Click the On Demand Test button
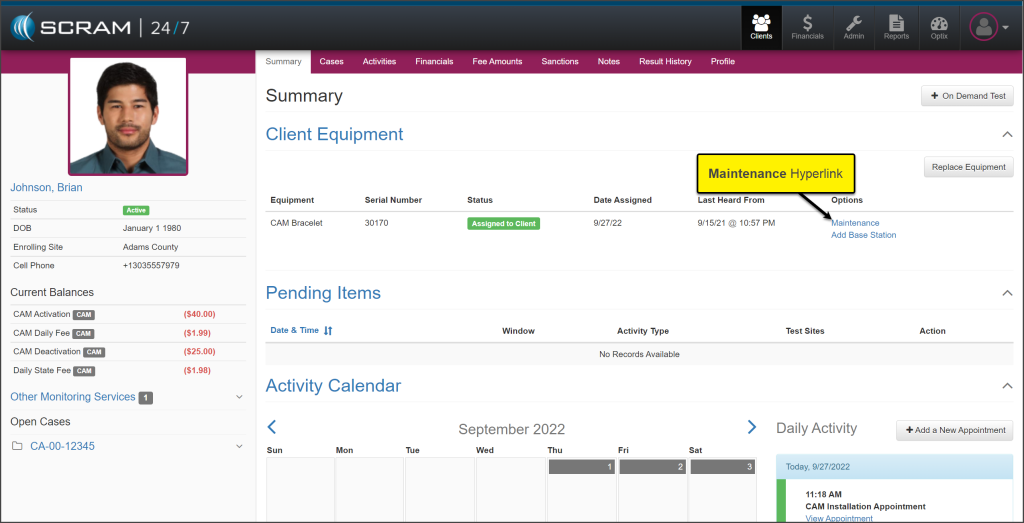This screenshot has width=1024, height=523. [967, 96]
